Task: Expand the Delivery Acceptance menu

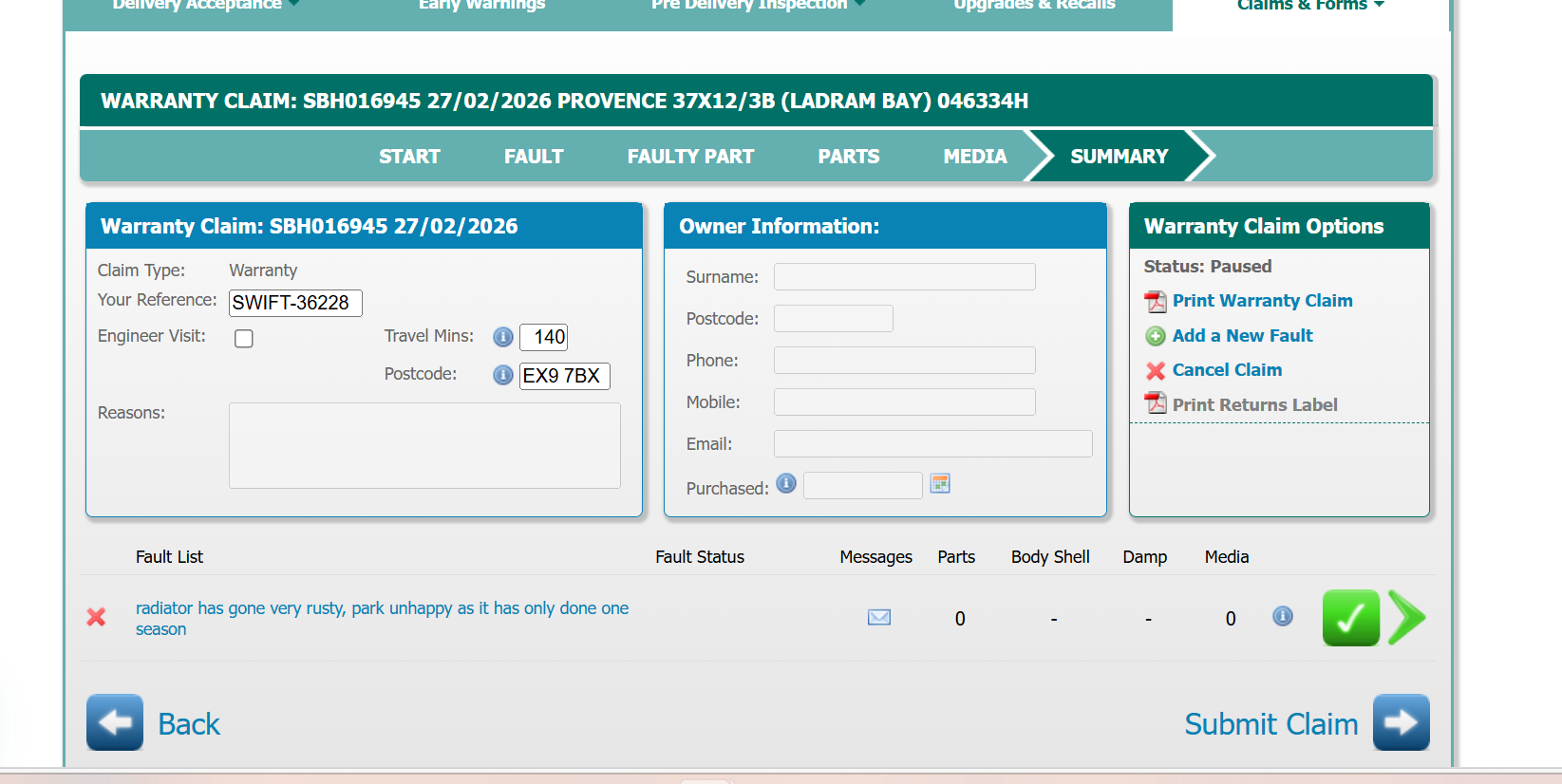Action: click(205, 6)
